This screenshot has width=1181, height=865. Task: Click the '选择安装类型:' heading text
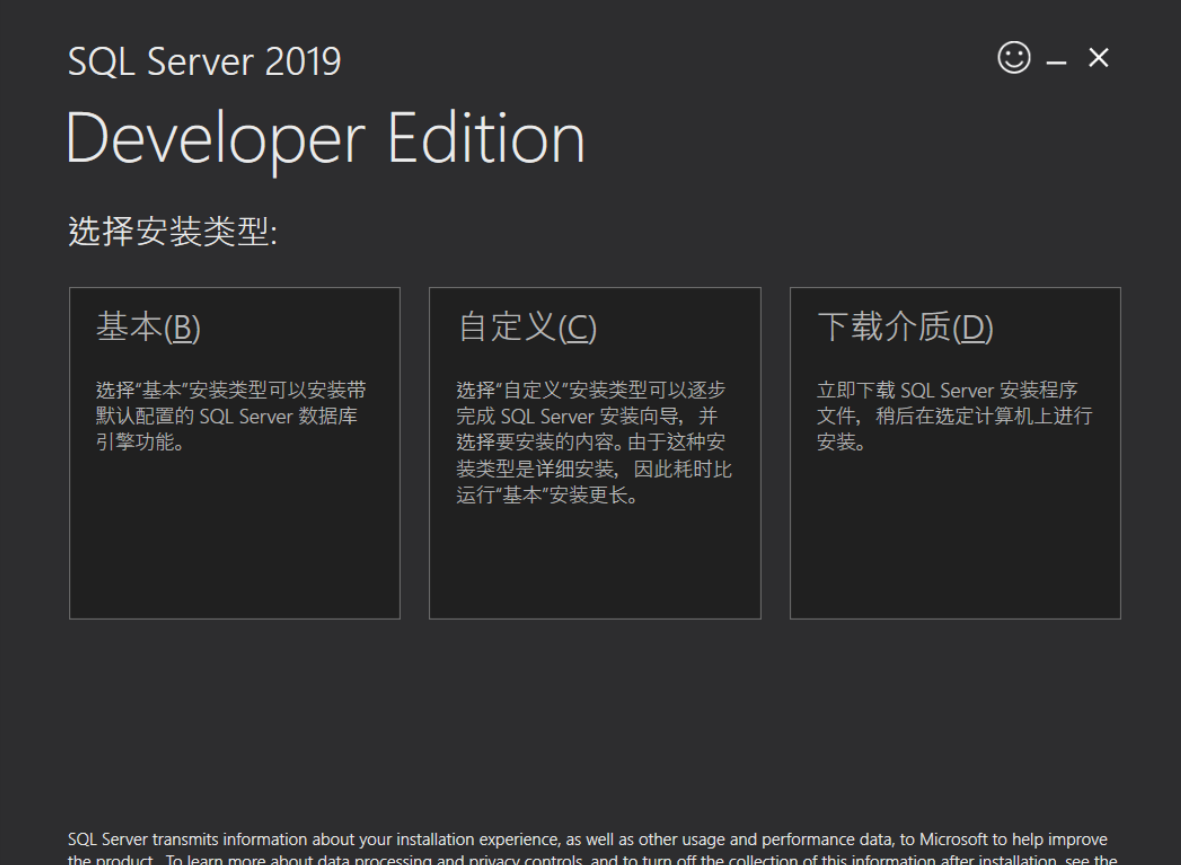point(172,231)
